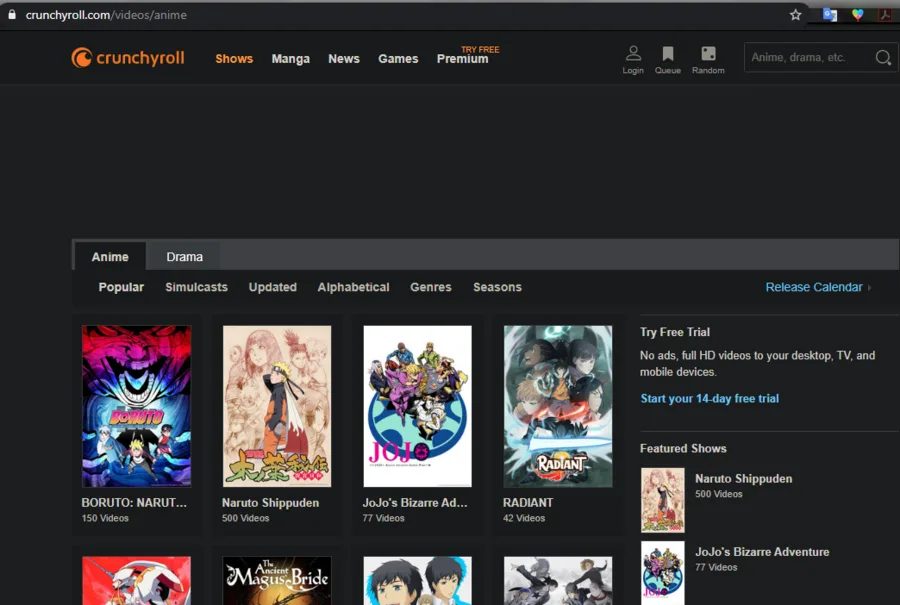Show the Simulcasts list

(196, 287)
